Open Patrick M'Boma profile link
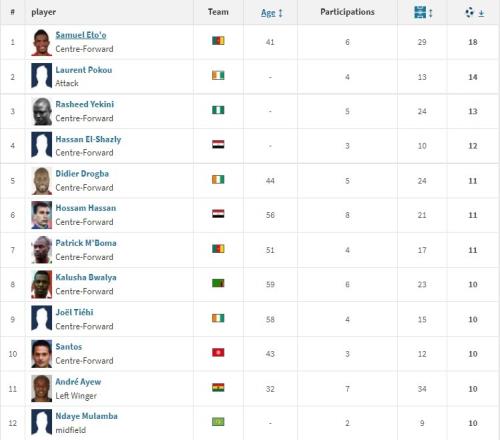This screenshot has height=440, width=500. (x=86, y=243)
